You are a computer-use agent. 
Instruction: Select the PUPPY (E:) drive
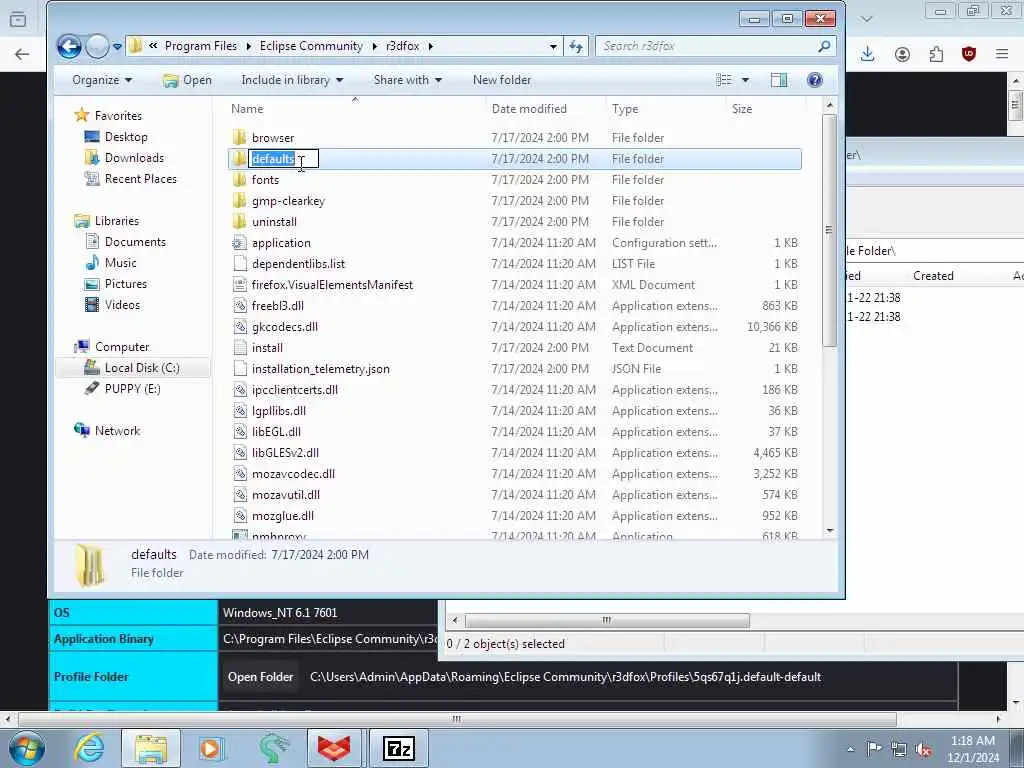(132, 389)
